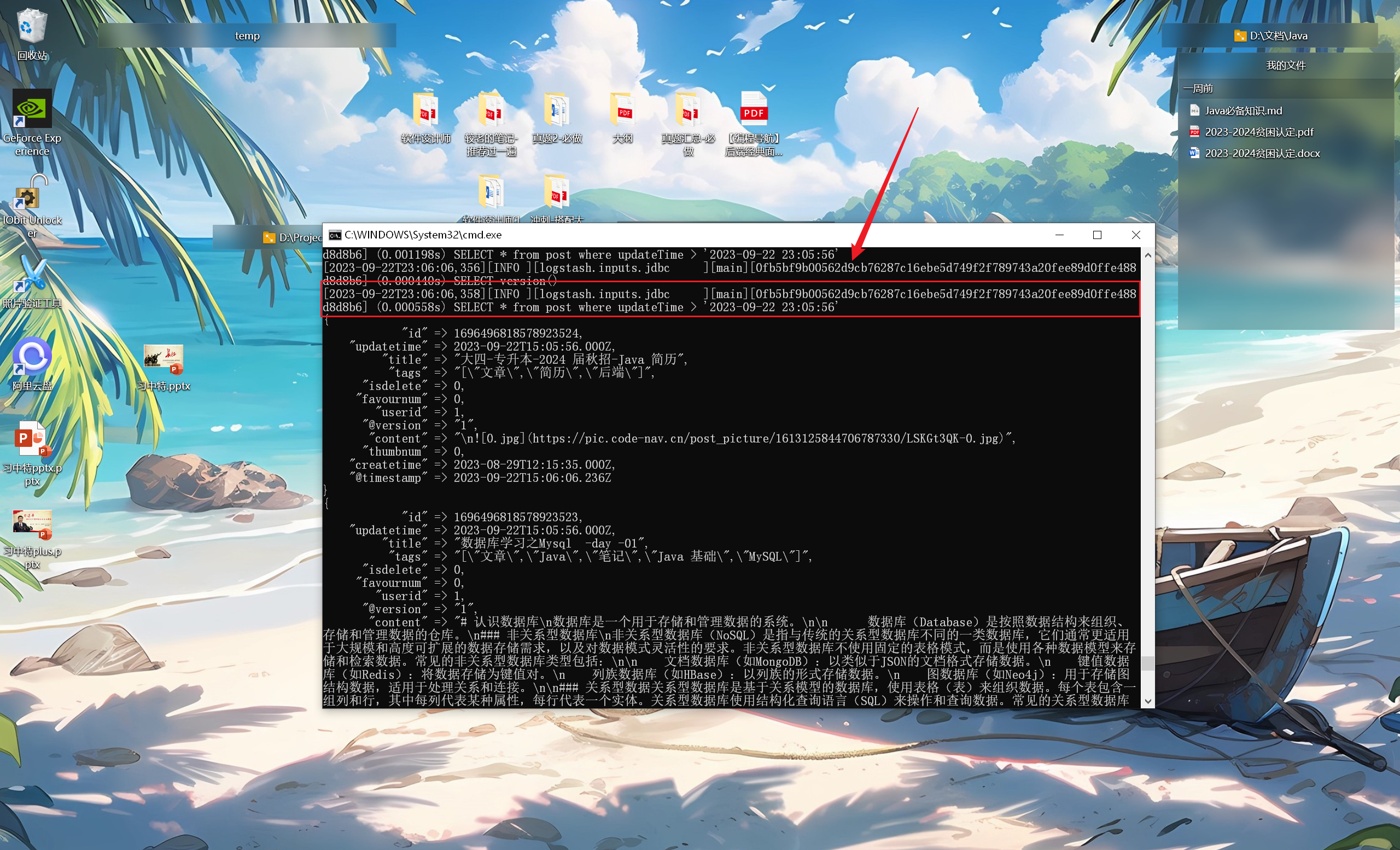Click the cmd.exe window title text
The image size is (1400, 850).
point(423,235)
